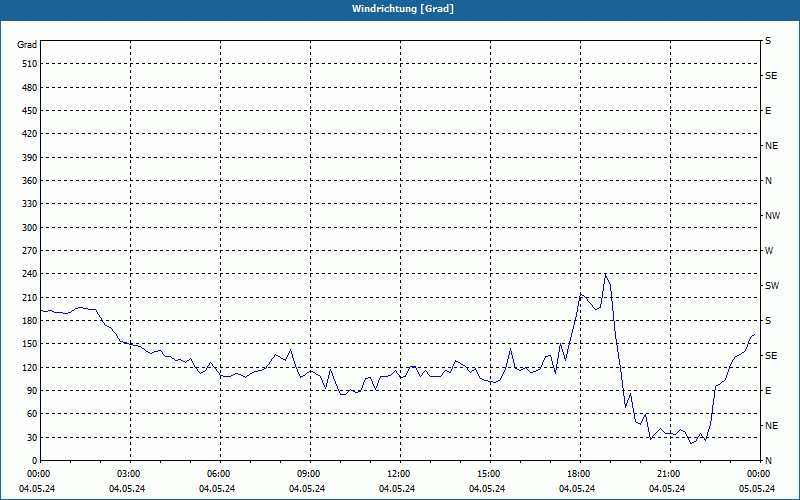Click the S compass label beside the 180 gridline
Image resolution: width=800 pixels, height=500 pixels.
(768, 321)
